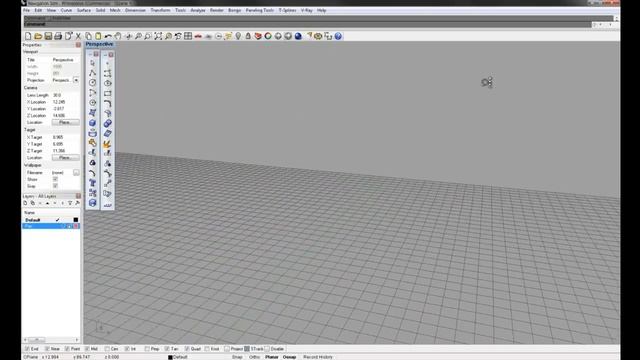Screen dimensions: 640x360
Task: Open the Projection dropdown
Action: (x=76, y=80)
